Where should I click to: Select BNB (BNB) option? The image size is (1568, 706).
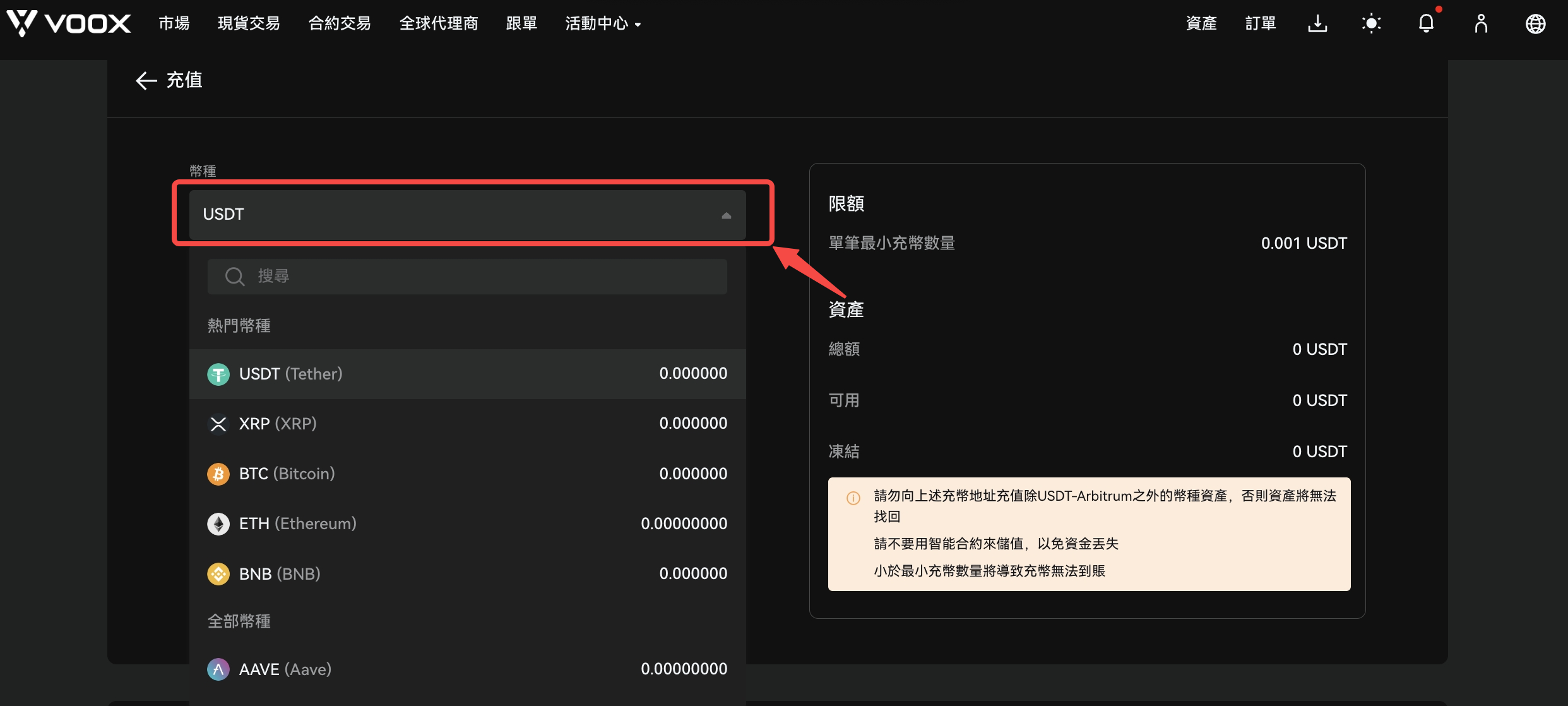[468, 574]
